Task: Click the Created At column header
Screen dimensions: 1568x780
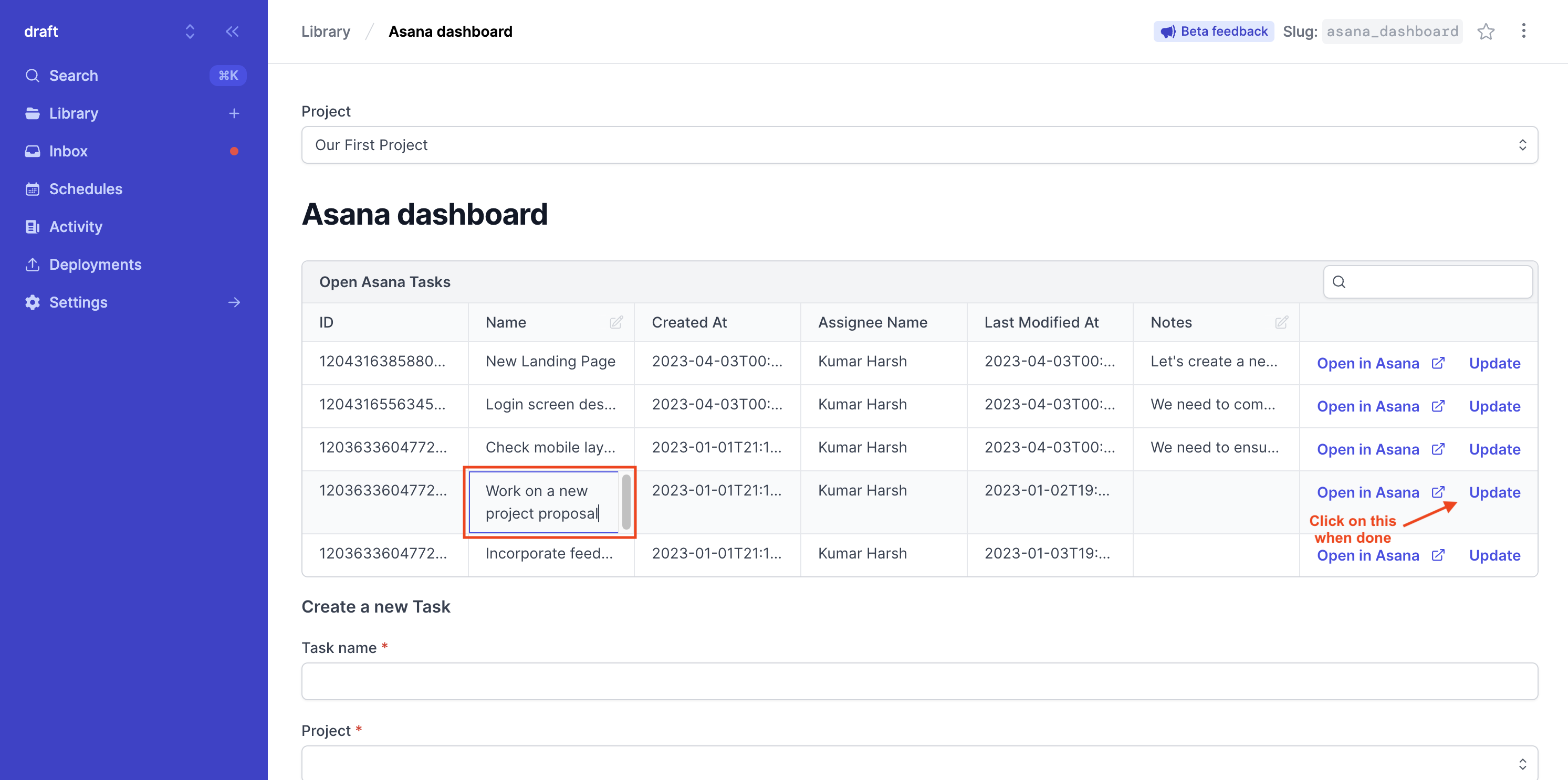Action: [717, 322]
